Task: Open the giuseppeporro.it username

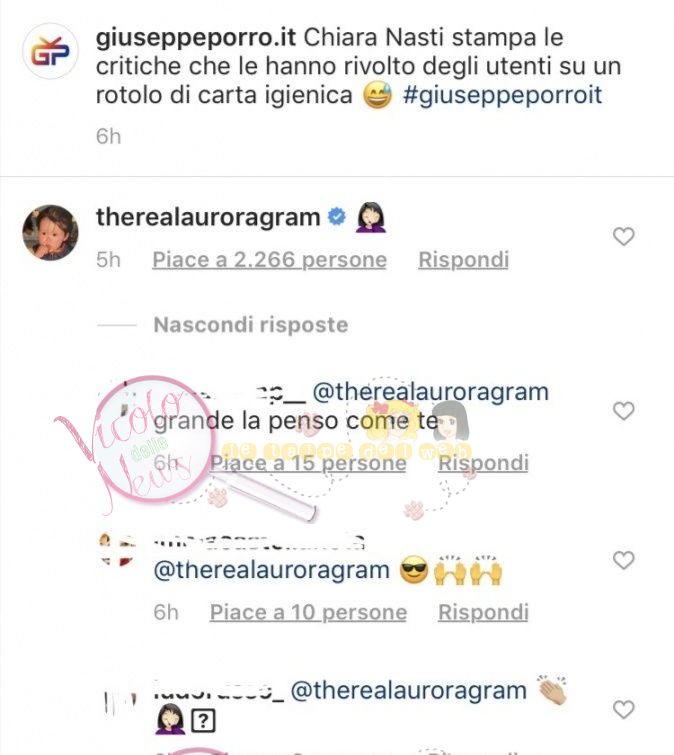Action: coord(196,37)
